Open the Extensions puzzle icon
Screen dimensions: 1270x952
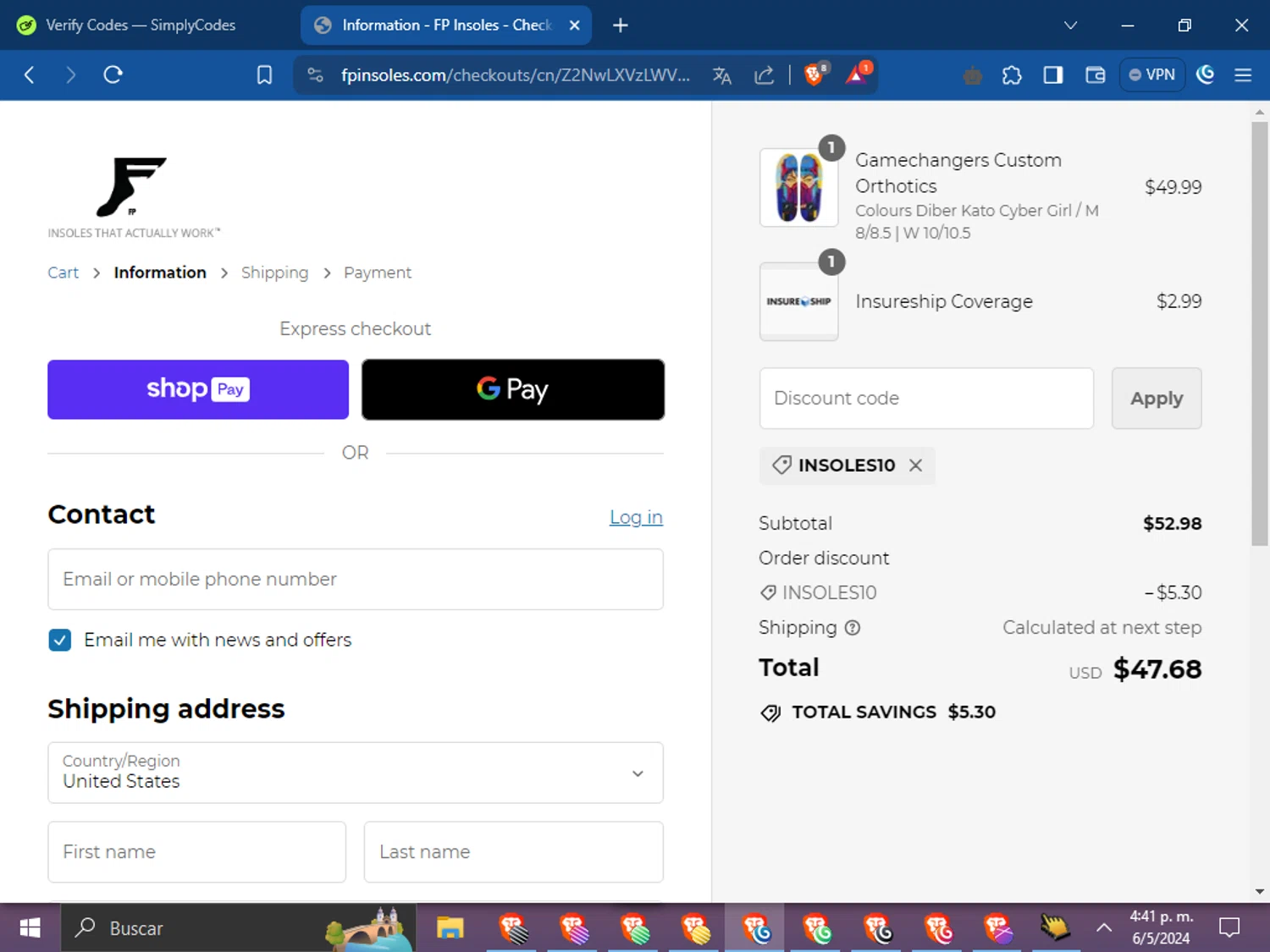point(1012,75)
